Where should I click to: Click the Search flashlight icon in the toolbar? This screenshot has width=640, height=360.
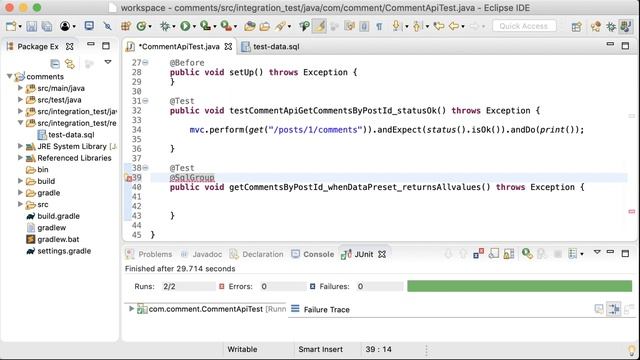tap(280, 26)
